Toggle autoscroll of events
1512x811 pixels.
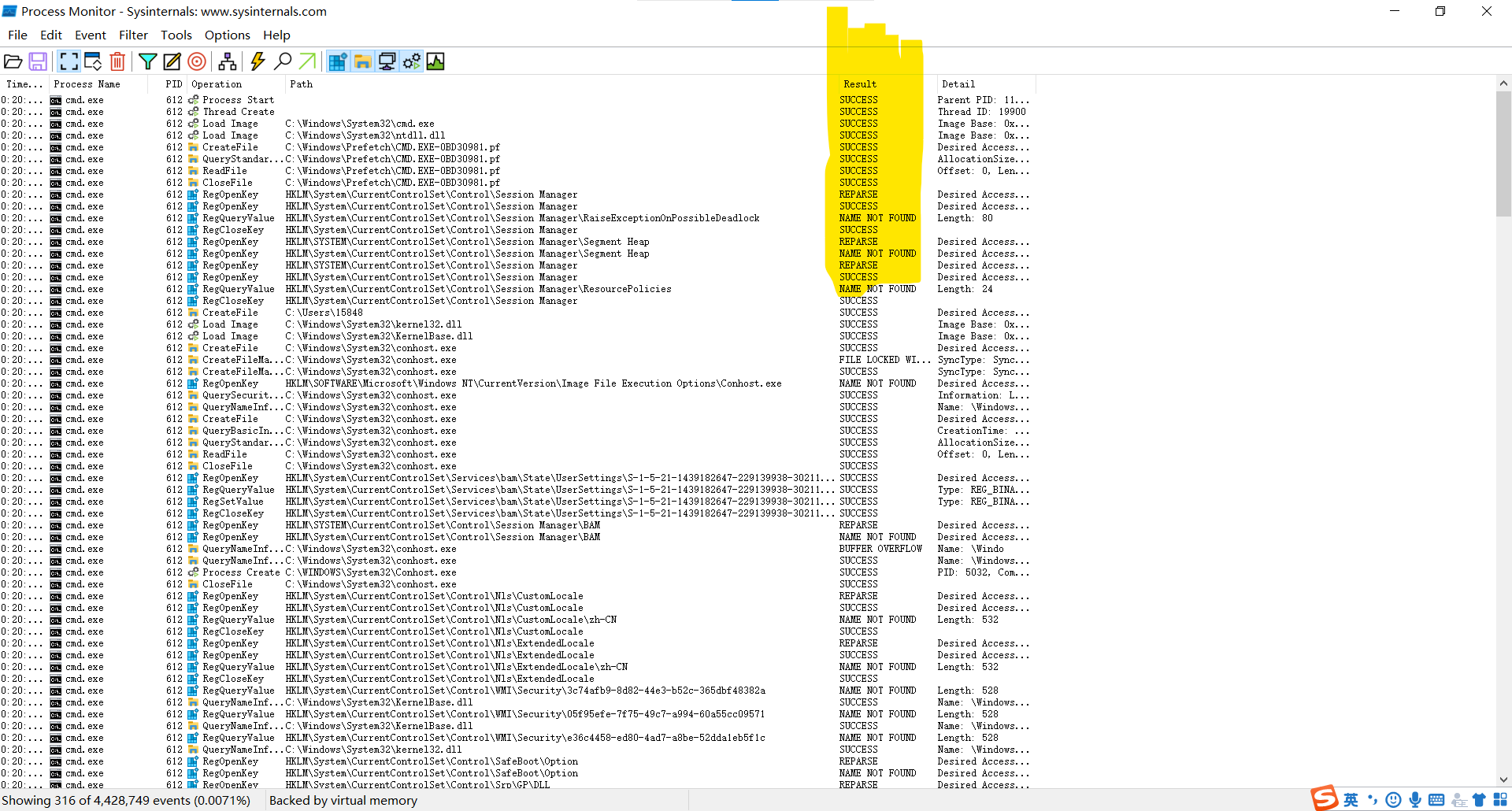coord(92,61)
